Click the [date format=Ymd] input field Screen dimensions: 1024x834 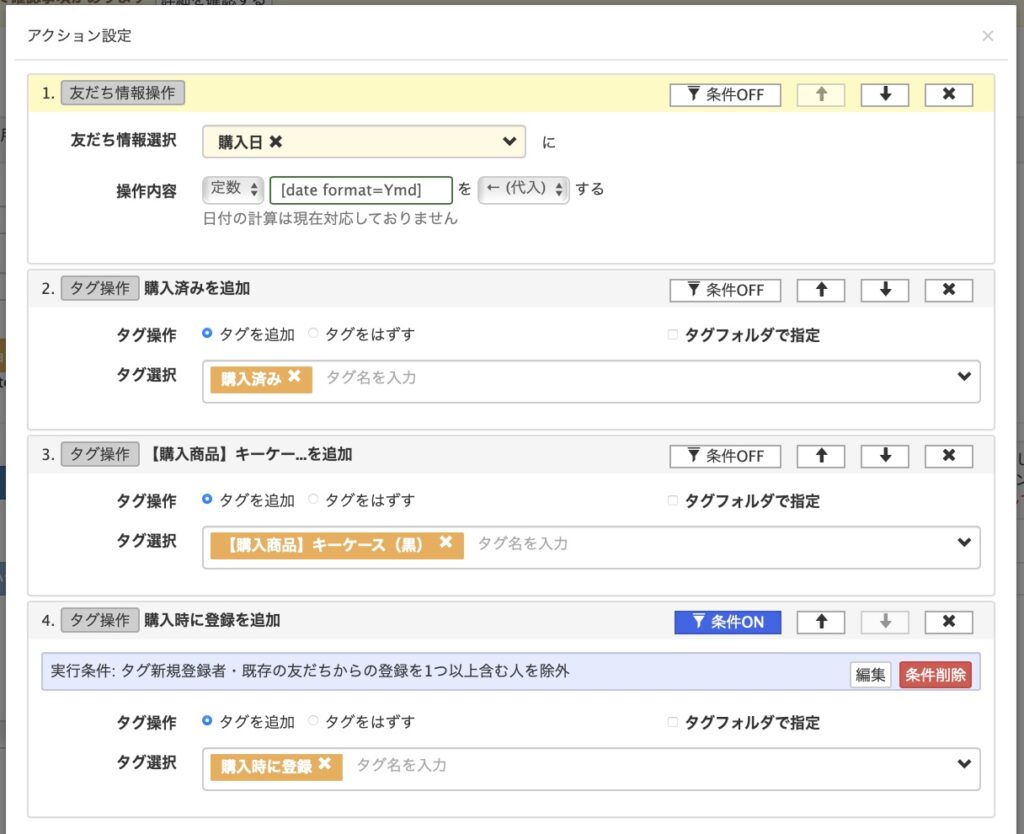pyautogui.click(x=360, y=189)
